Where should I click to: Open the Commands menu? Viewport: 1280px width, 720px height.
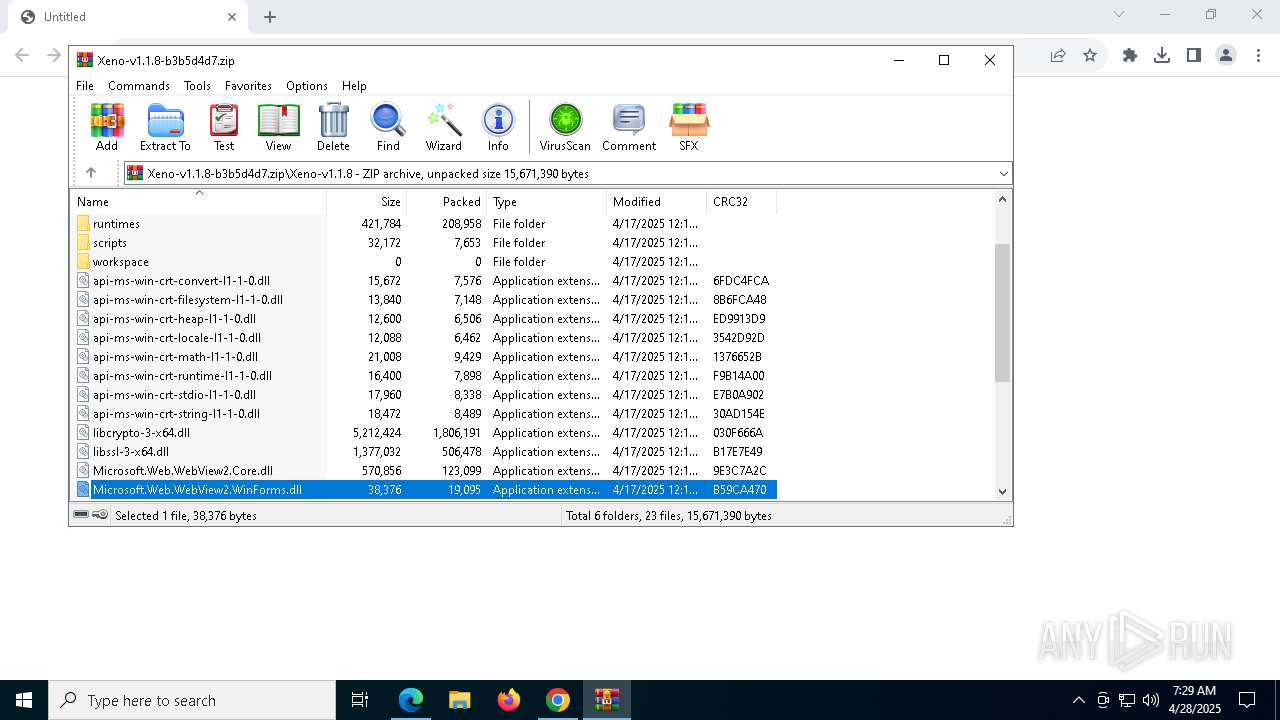[x=139, y=86]
